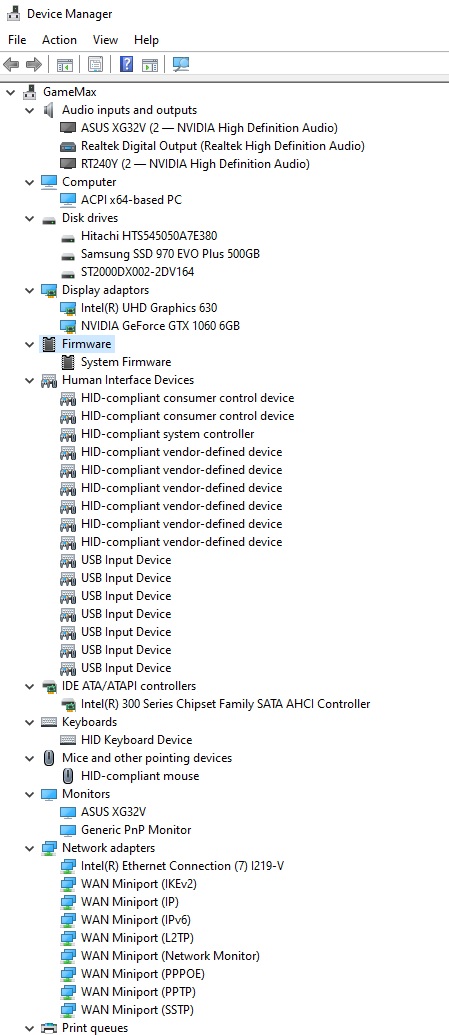Image resolution: width=449 pixels, height=1035 pixels.
Task: Select WAN Miniport (PPPOE)
Action: point(143,974)
